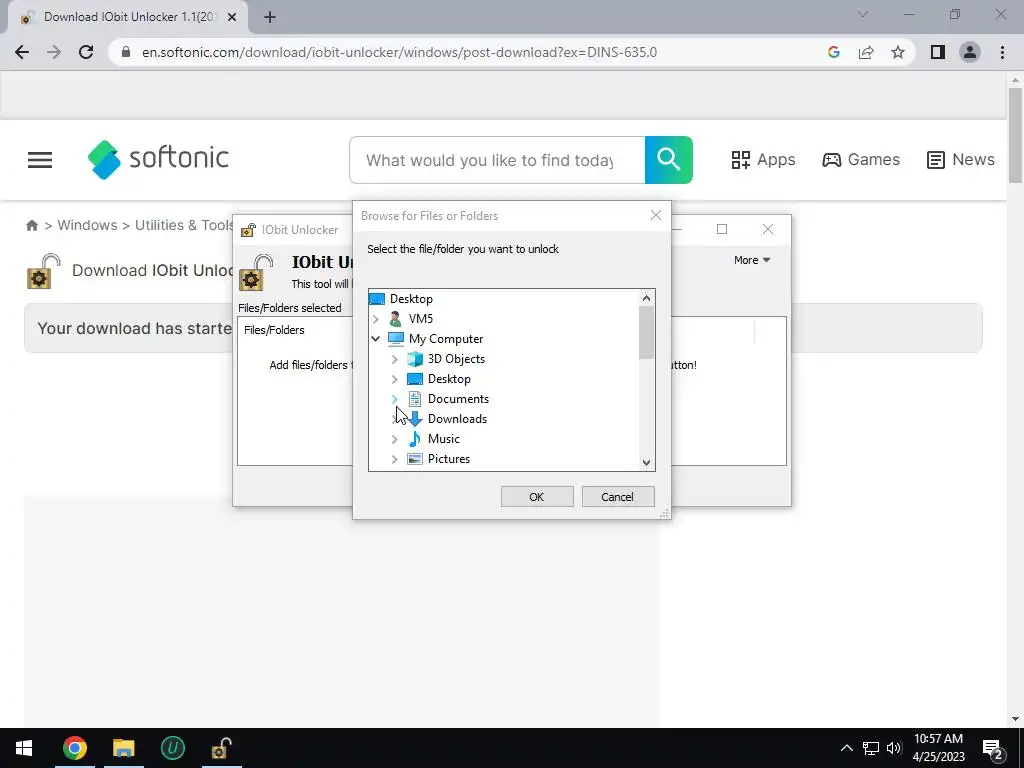This screenshot has width=1024, height=768.
Task: Close the Browse for Files dialog
Action: (x=656, y=216)
